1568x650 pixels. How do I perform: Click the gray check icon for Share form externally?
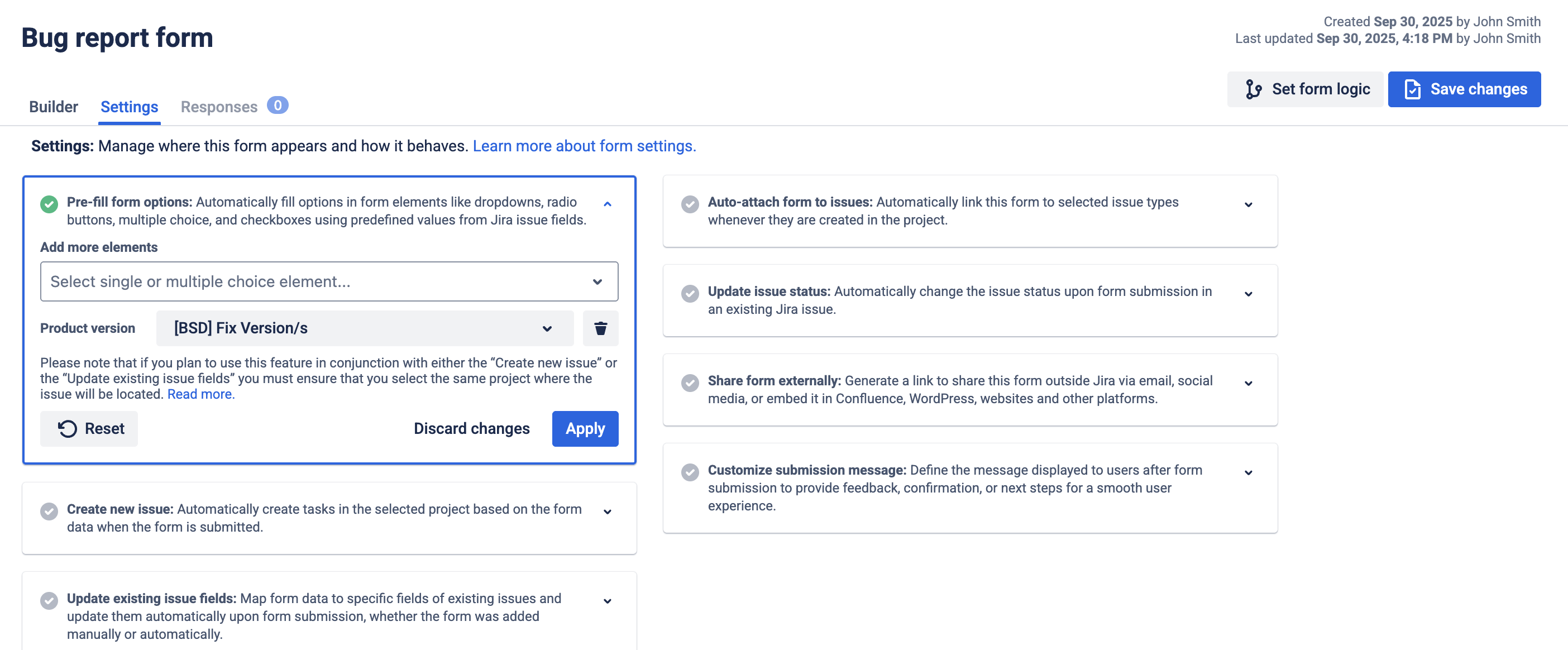690,383
